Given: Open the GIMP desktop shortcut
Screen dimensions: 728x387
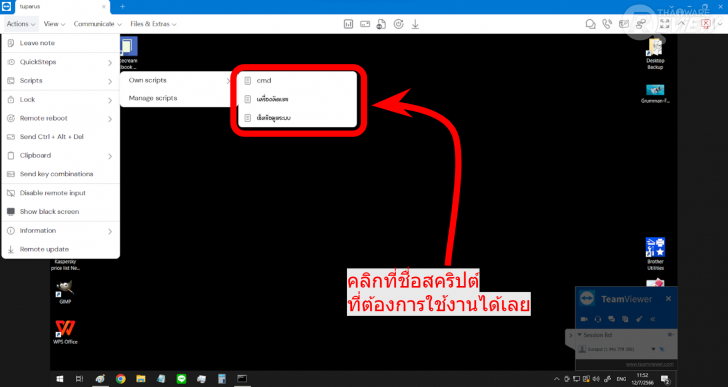Looking at the screenshot, I should (65, 291).
